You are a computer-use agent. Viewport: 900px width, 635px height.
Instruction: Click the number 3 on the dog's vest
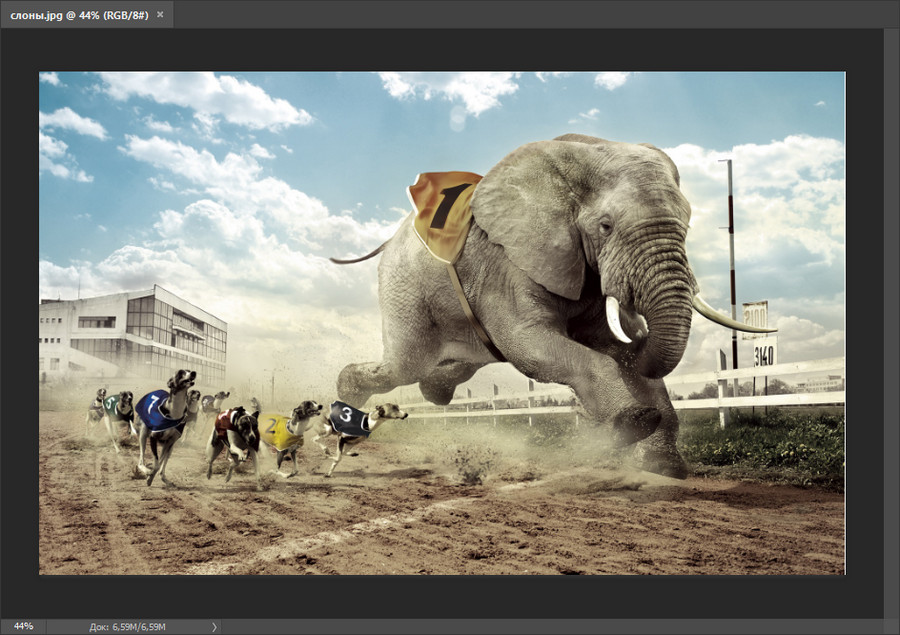(x=346, y=414)
